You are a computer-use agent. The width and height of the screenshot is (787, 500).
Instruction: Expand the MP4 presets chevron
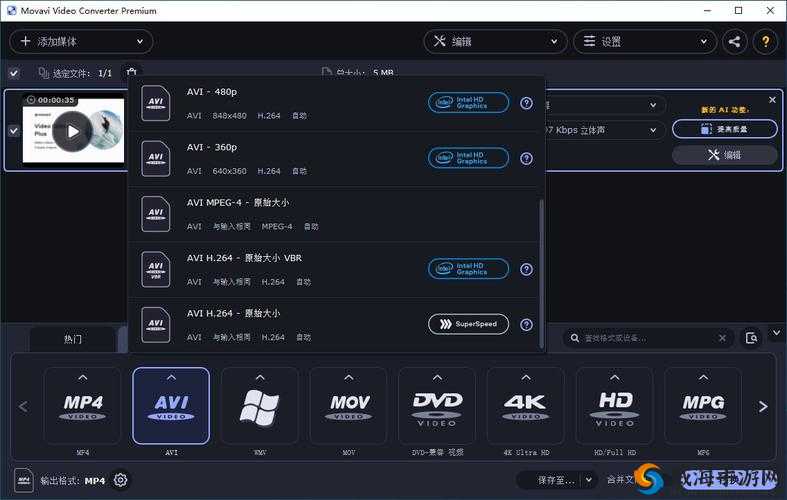[83, 377]
